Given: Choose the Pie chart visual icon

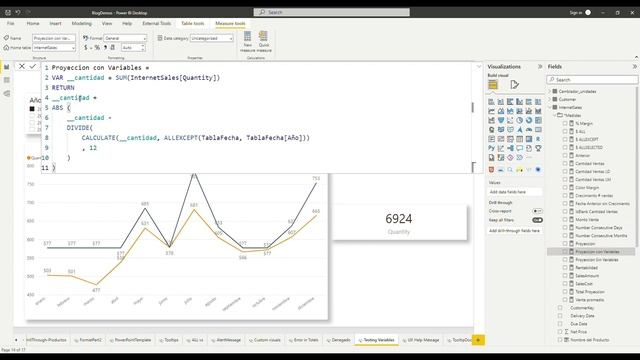Looking at the screenshot, I should (x=520, y=120).
